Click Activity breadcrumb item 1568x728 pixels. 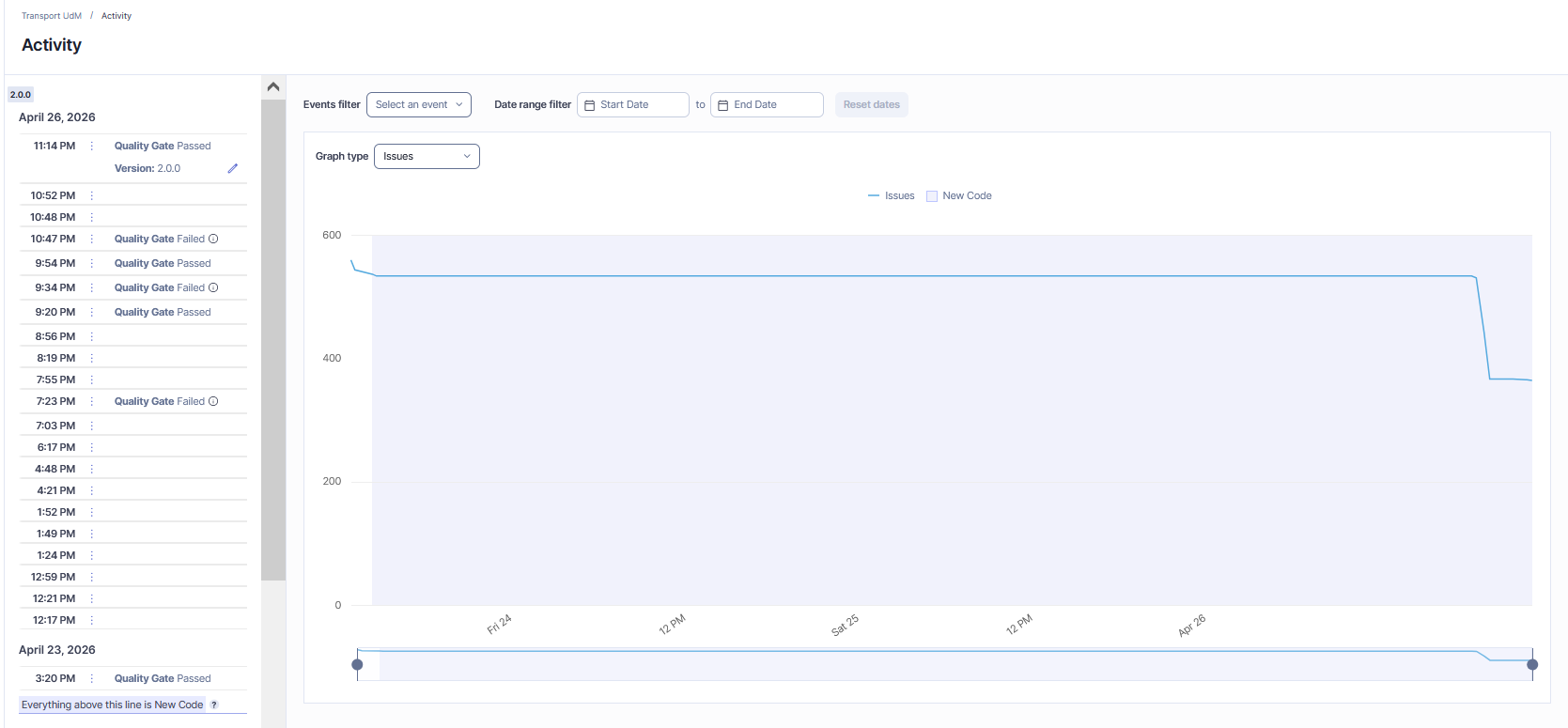tap(116, 16)
